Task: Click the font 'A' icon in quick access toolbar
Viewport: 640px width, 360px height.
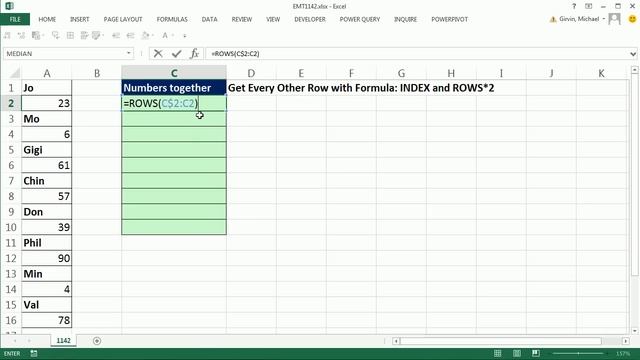Action: click(x=165, y=36)
